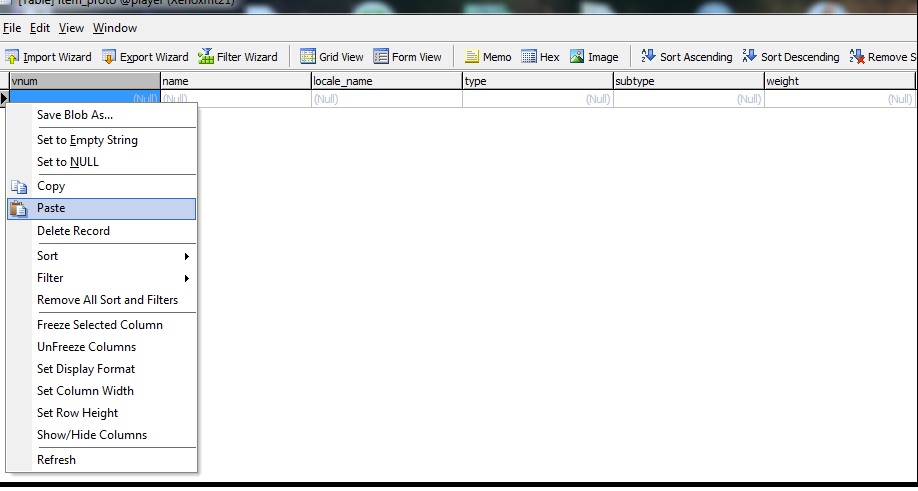The height and width of the screenshot is (491, 918).
Task: Click the weight column header
Action: [x=840, y=81]
